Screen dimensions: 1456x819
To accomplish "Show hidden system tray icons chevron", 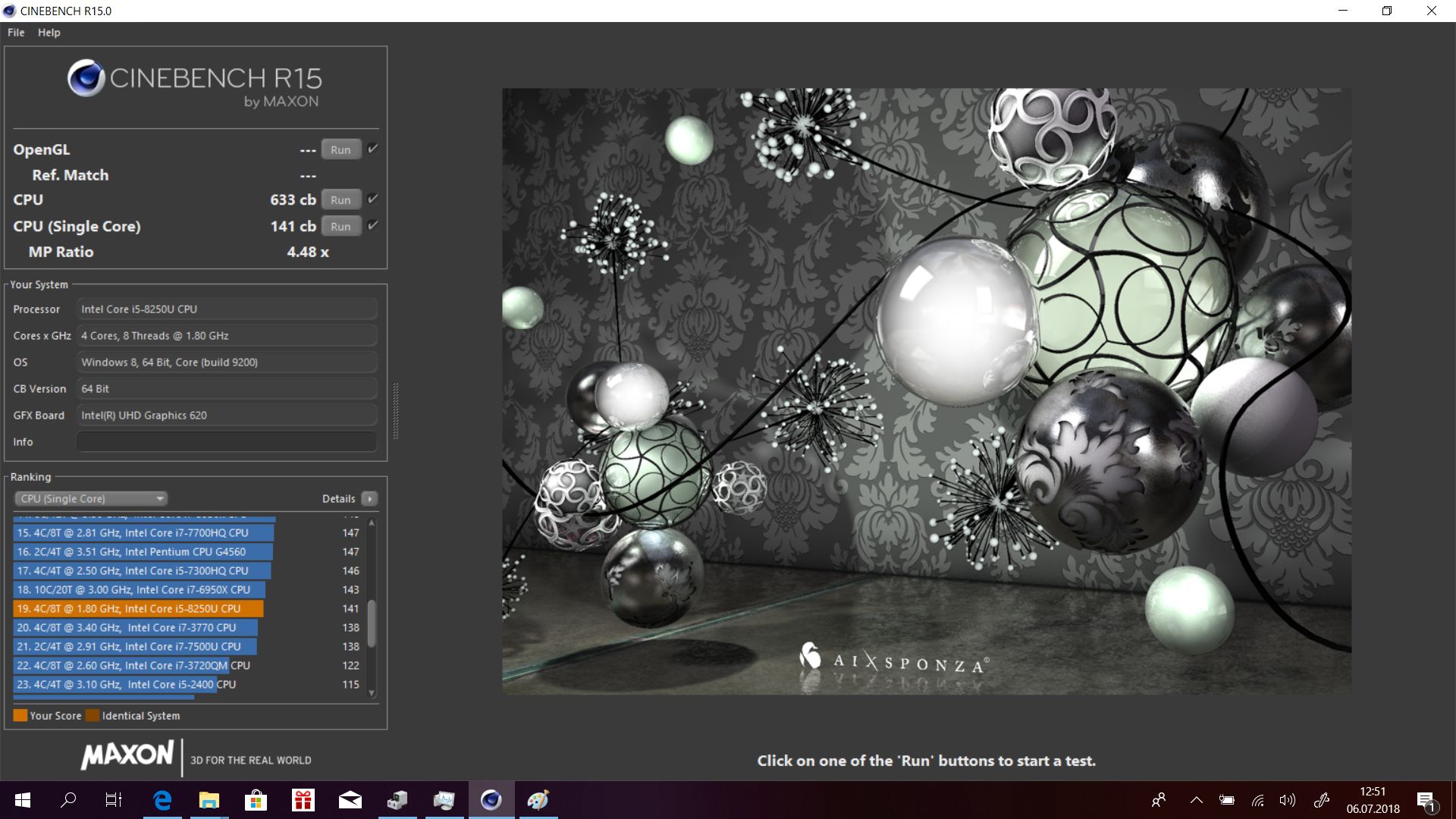I will (x=1196, y=800).
